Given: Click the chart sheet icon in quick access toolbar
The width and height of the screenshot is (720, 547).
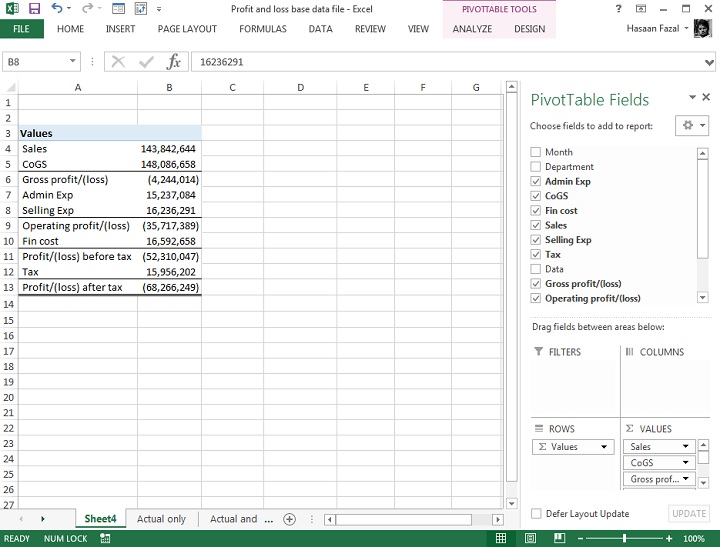Looking at the screenshot, I should pos(140,8).
